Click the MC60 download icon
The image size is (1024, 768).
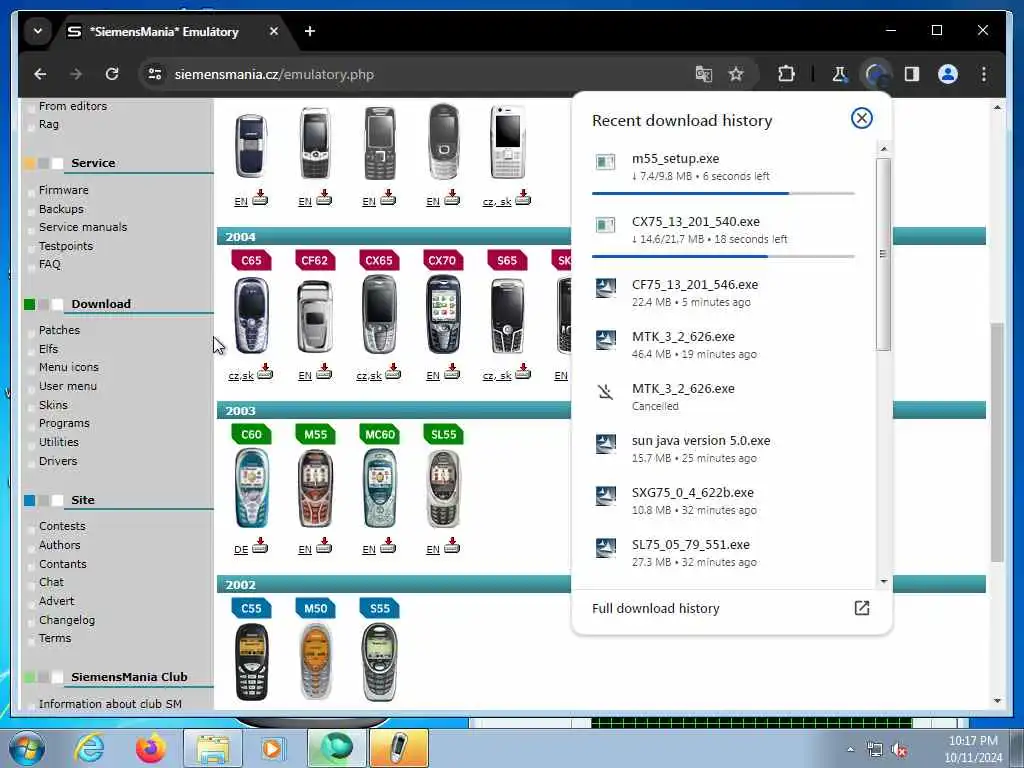point(388,545)
